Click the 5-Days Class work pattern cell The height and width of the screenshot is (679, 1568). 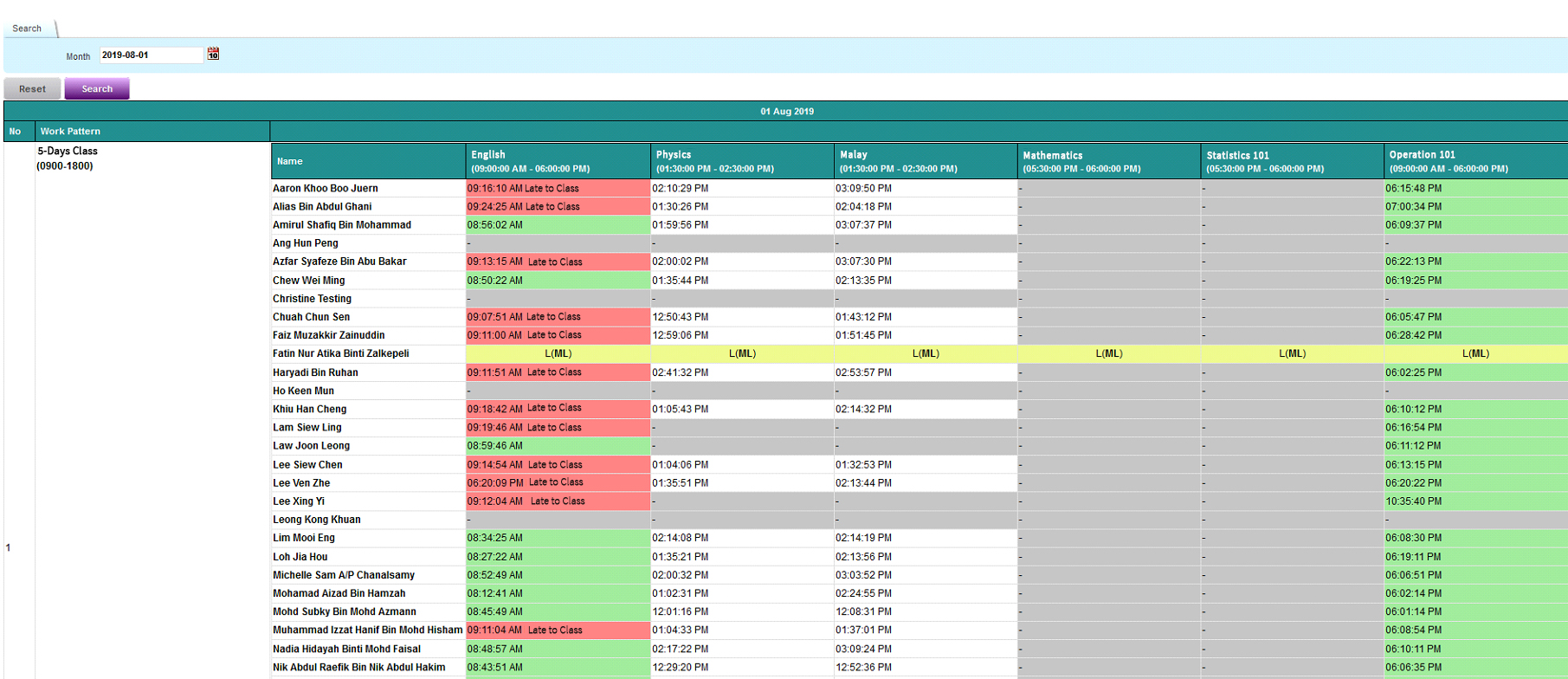coord(67,158)
